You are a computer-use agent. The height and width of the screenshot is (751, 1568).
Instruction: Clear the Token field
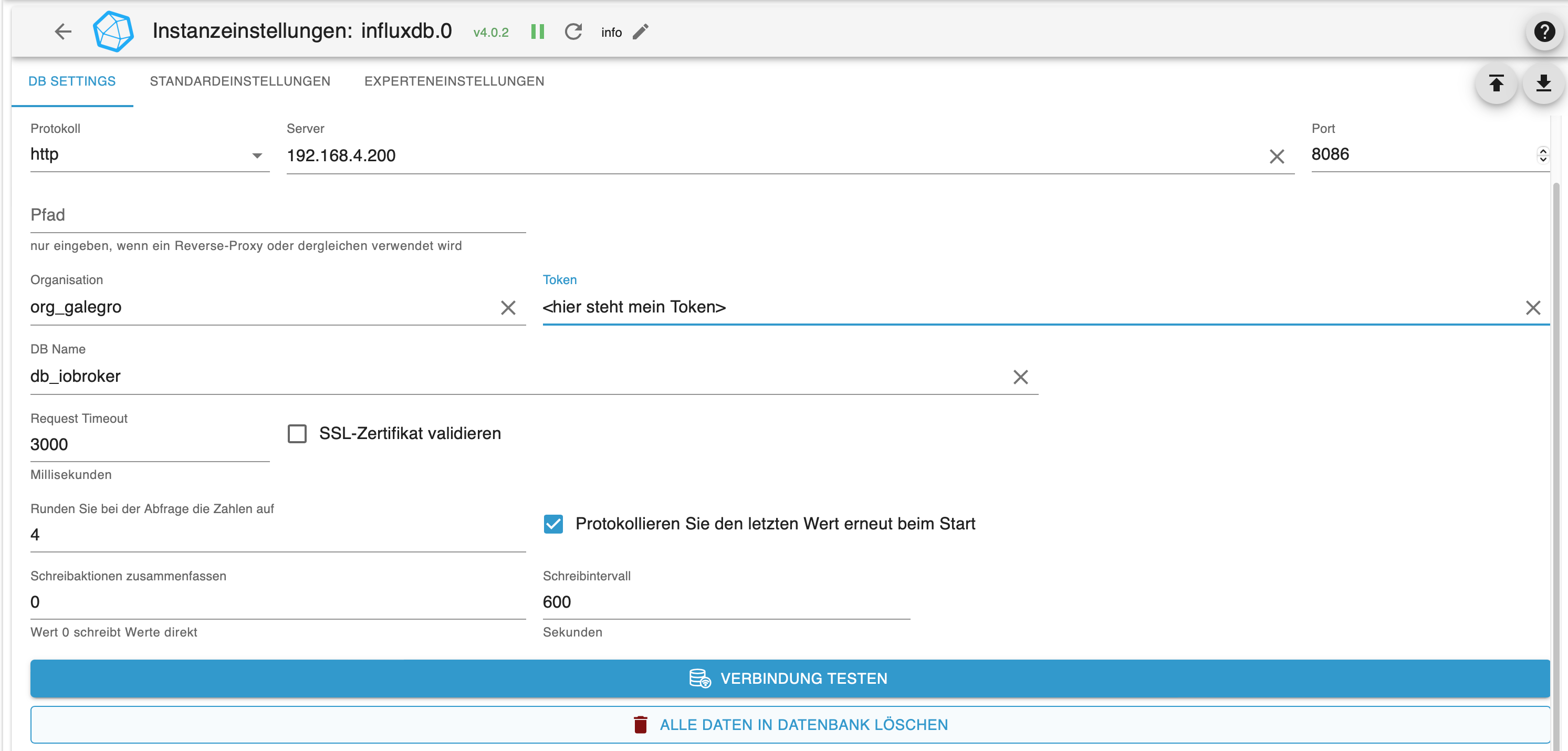point(1533,308)
